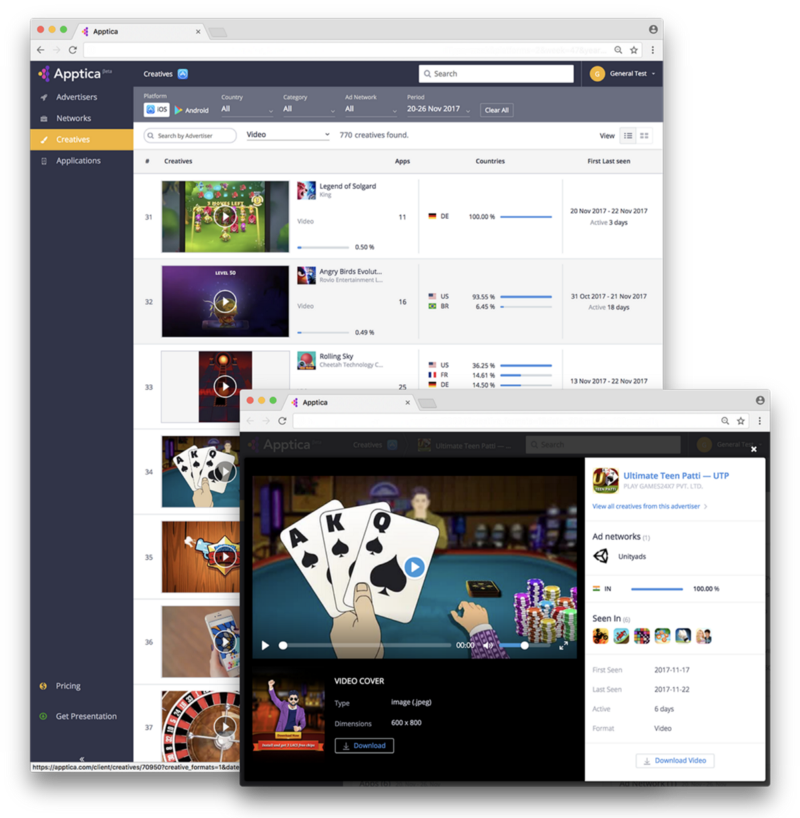This screenshot has width=800, height=818.
Task: Click profile icon in back window title bar
Action: (x=653, y=29)
